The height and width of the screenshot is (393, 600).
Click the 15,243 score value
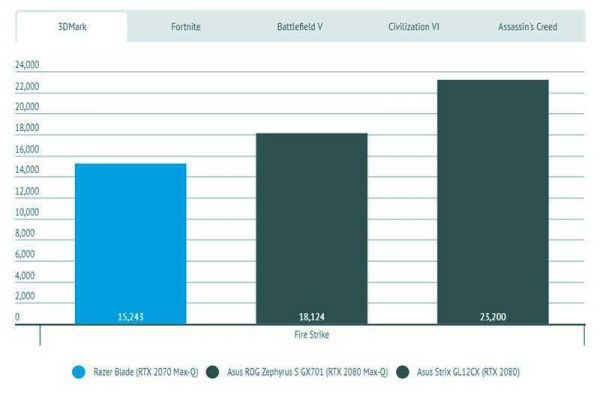click(x=130, y=317)
